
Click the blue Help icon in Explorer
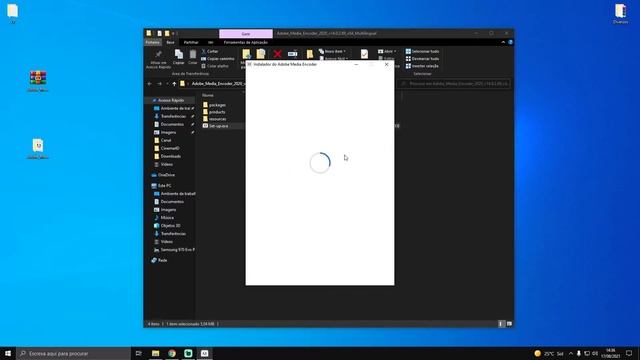point(510,42)
